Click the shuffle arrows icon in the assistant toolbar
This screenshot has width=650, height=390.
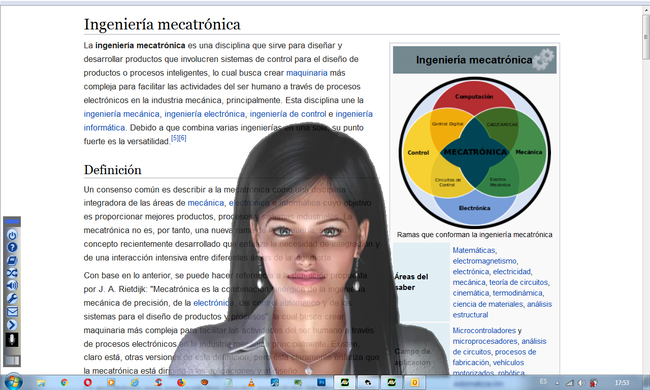tap(12, 273)
